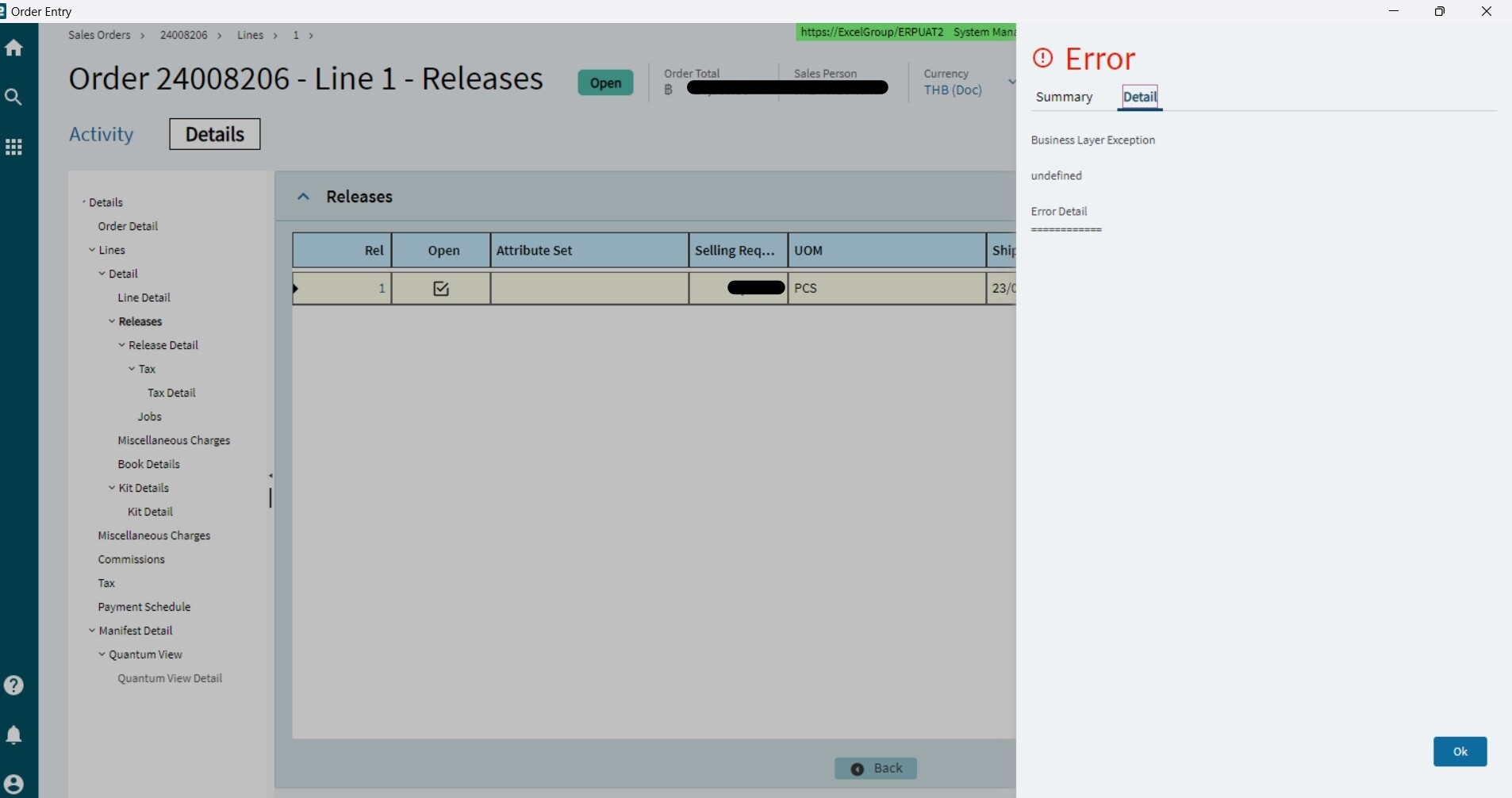
Task: Click the red error alert icon
Action: click(x=1043, y=58)
